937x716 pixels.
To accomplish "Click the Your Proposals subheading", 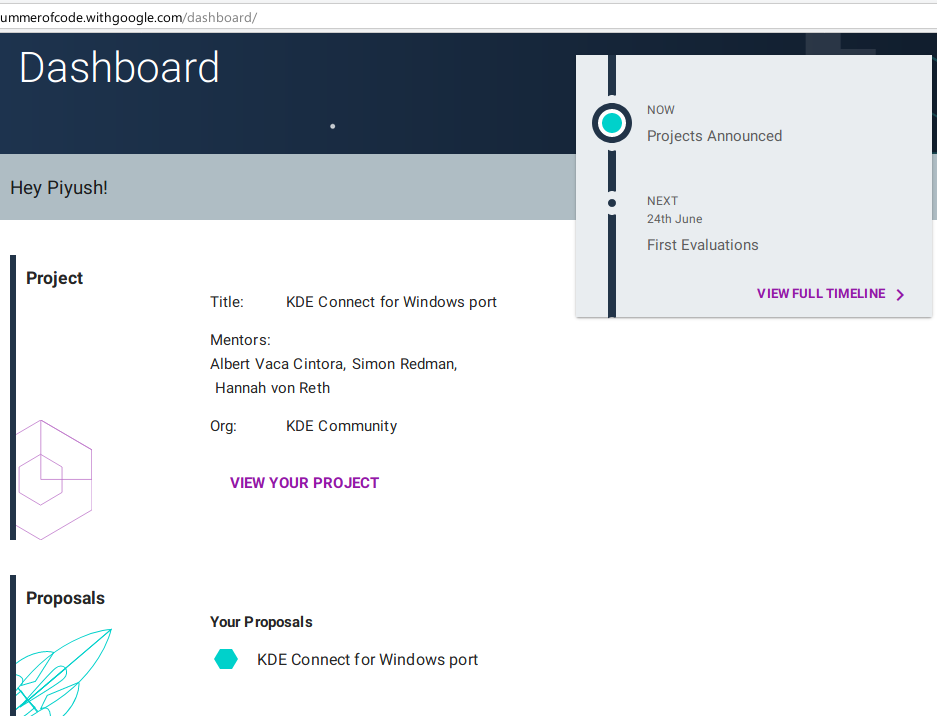I will click(x=261, y=622).
